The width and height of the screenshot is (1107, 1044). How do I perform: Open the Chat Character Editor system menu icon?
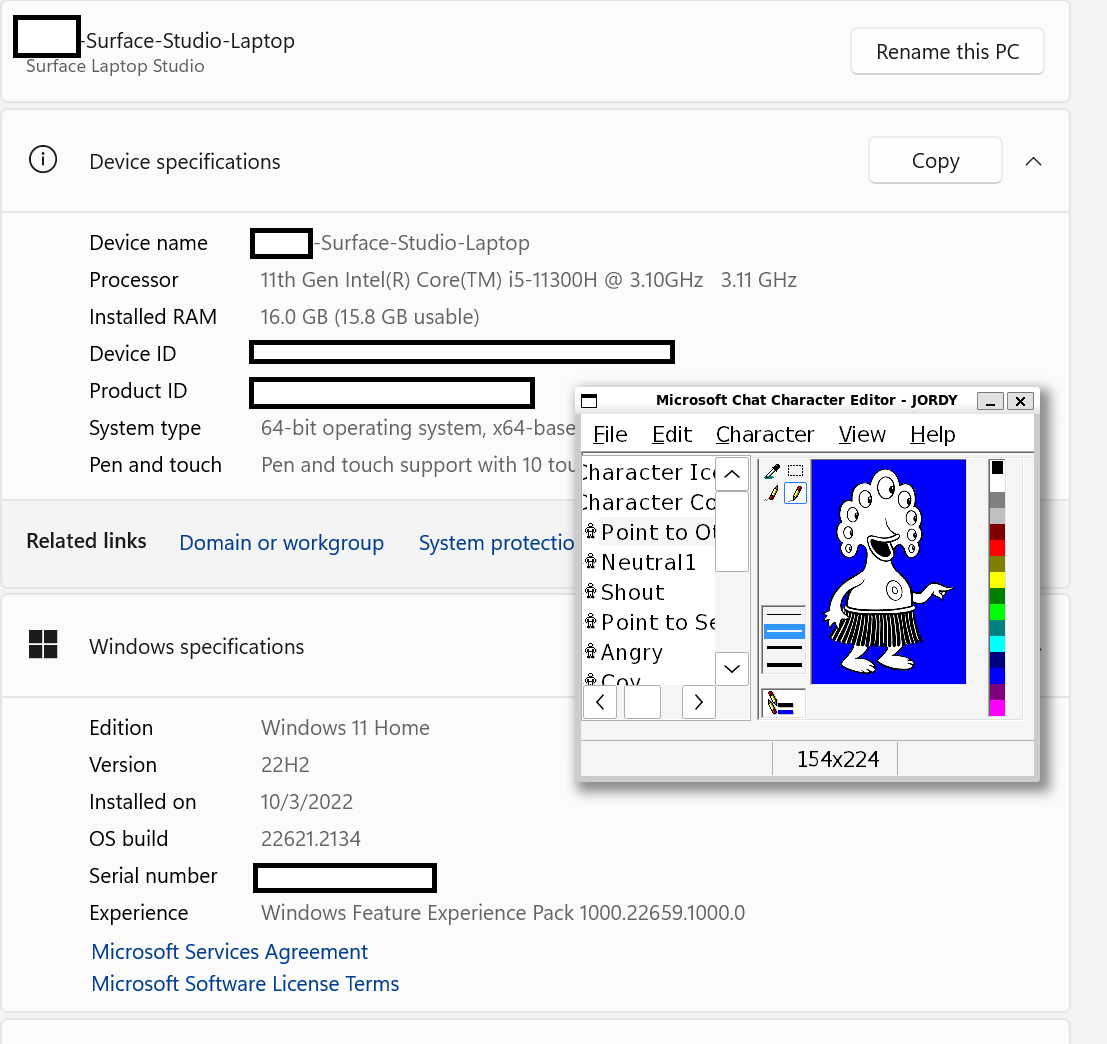pos(589,401)
